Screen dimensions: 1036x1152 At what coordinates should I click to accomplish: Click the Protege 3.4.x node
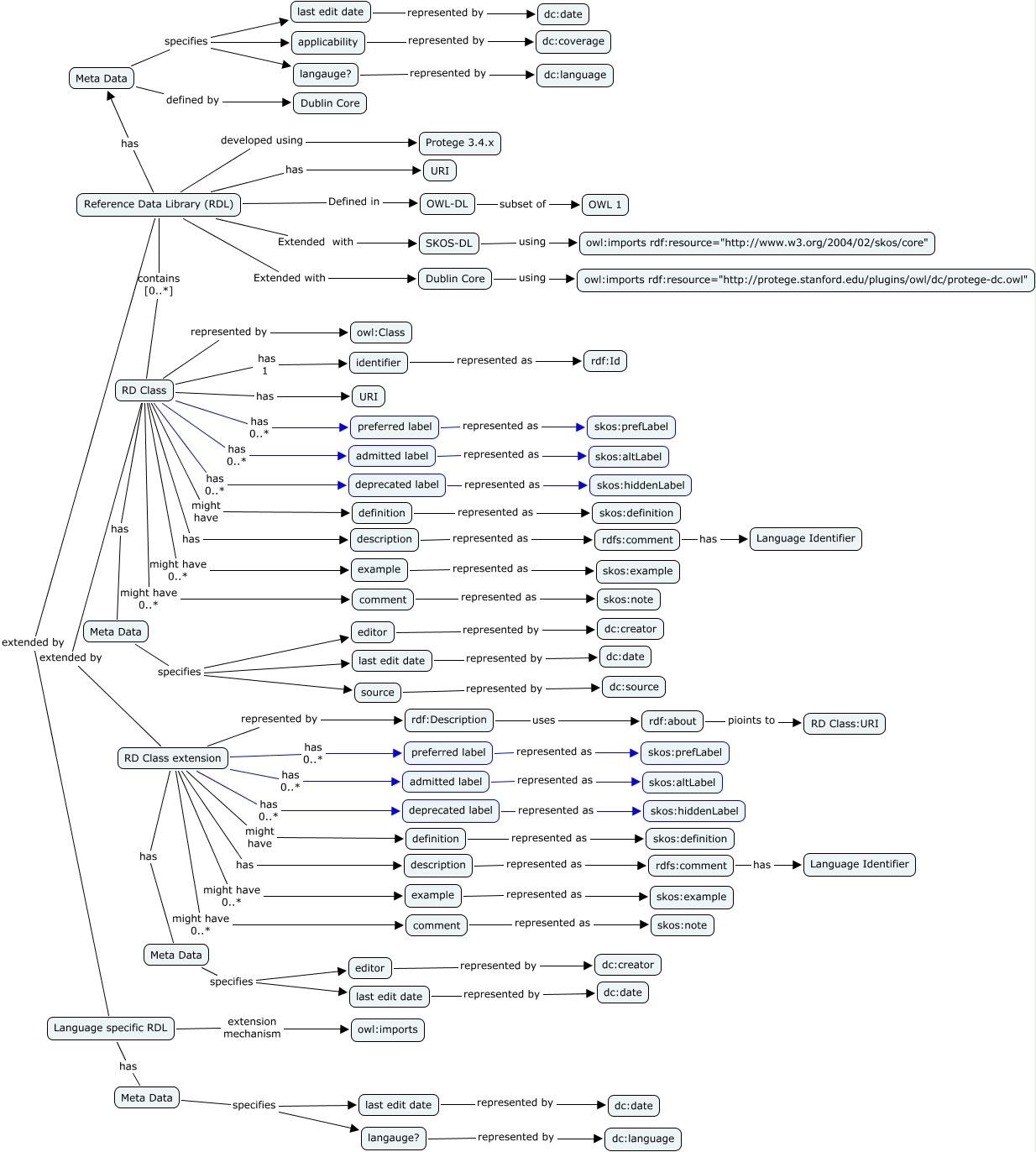(x=459, y=143)
